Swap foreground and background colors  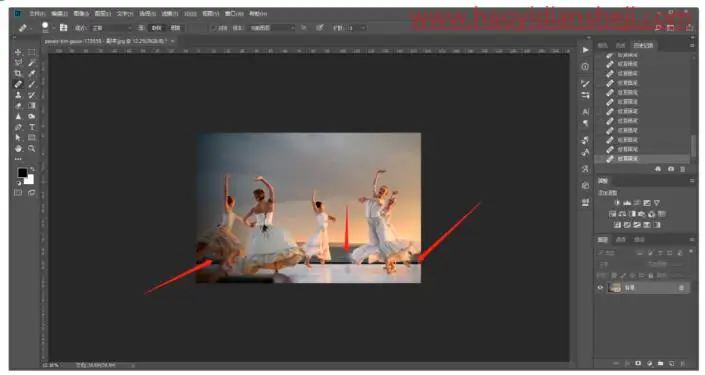(32, 170)
